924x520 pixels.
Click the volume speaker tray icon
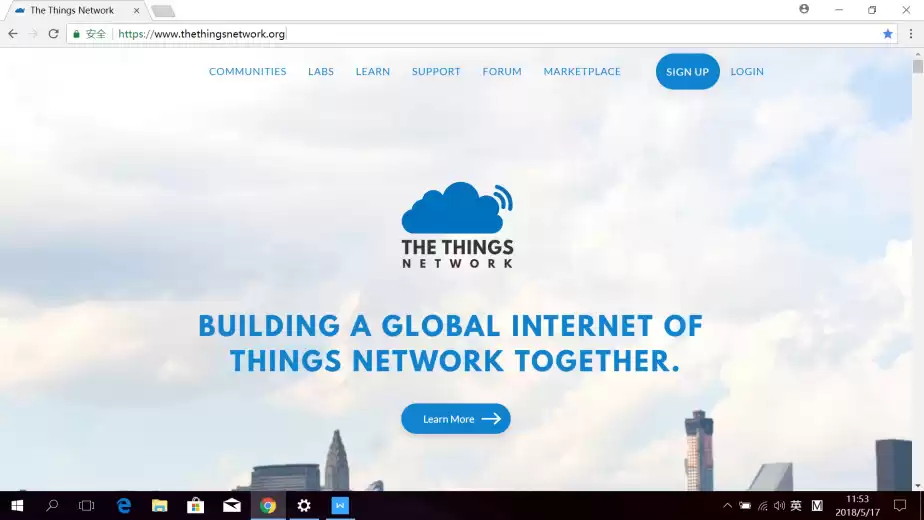click(x=779, y=506)
